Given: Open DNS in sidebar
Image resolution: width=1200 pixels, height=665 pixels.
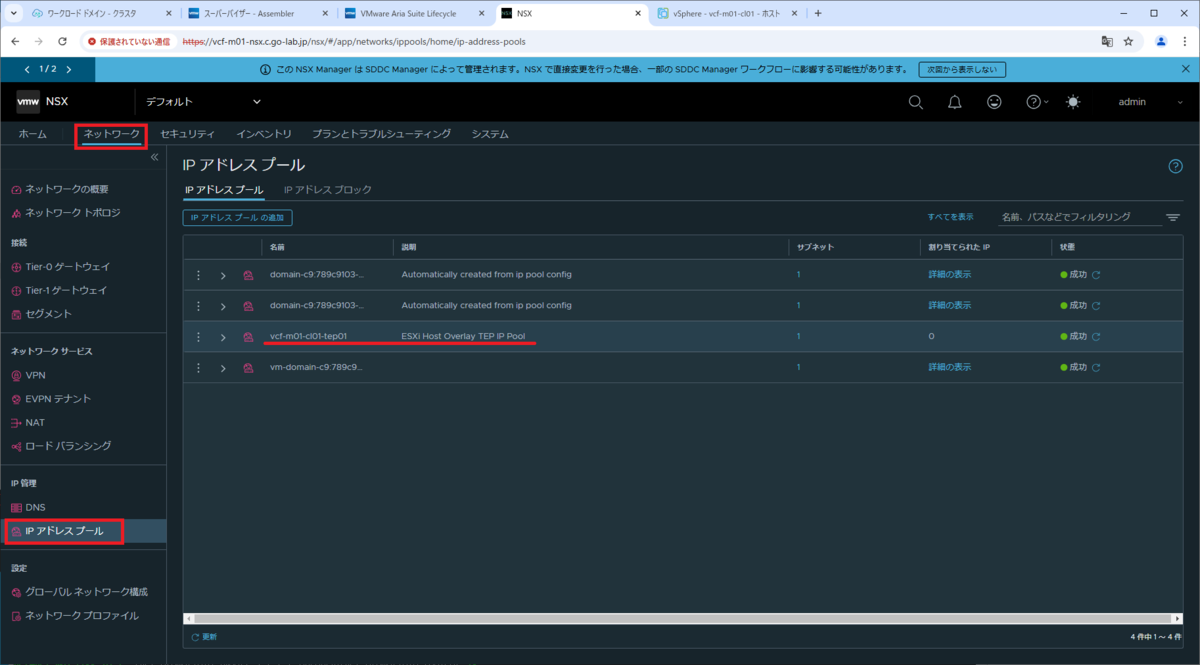Looking at the screenshot, I should coord(35,508).
